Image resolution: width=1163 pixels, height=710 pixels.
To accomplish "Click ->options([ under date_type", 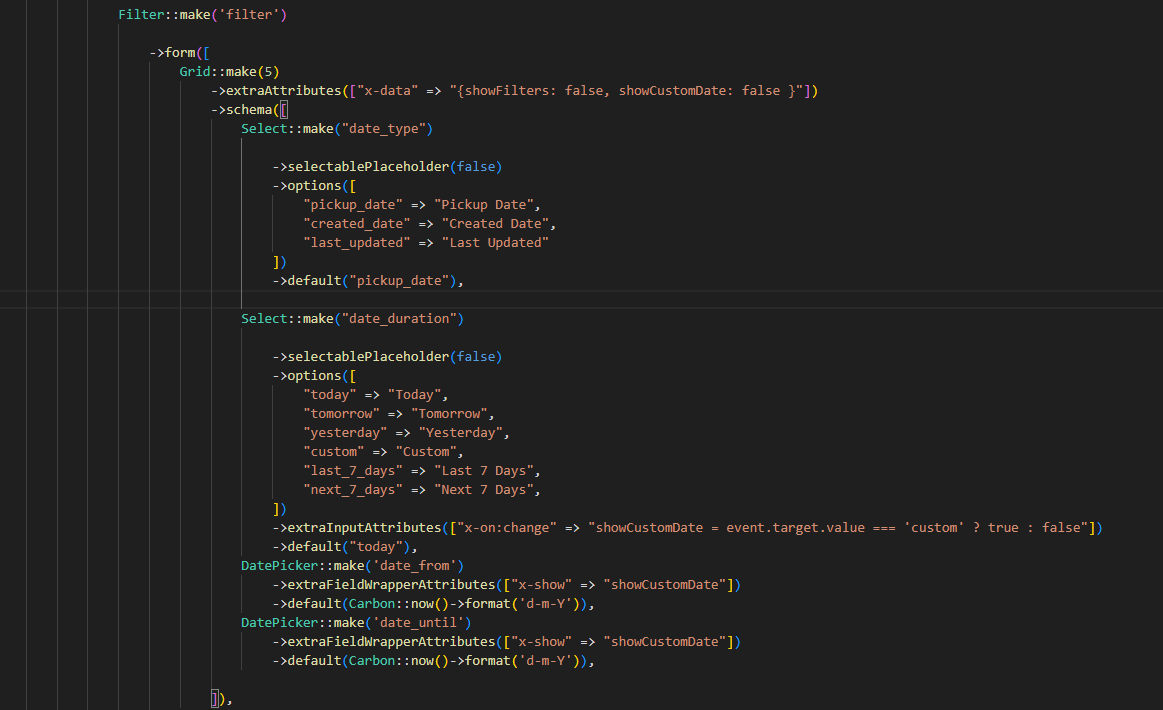I will (314, 185).
